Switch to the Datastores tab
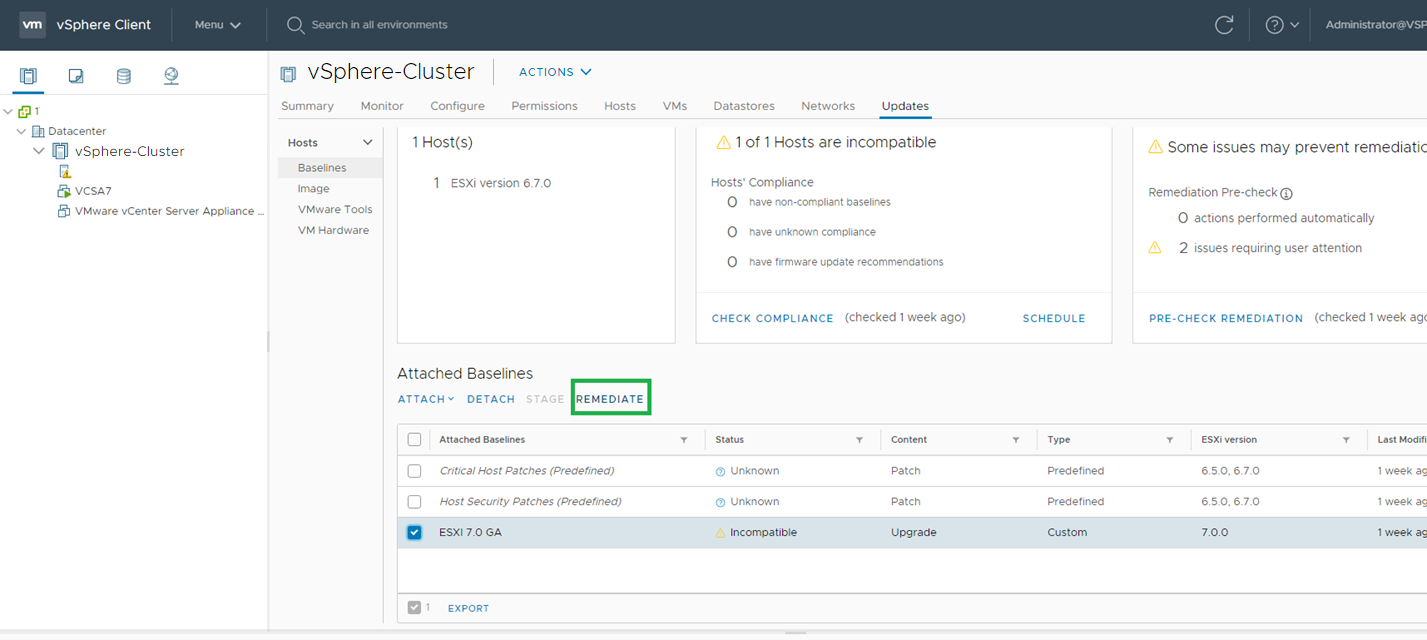Screen dimensions: 1427x640 coord(744,106)
